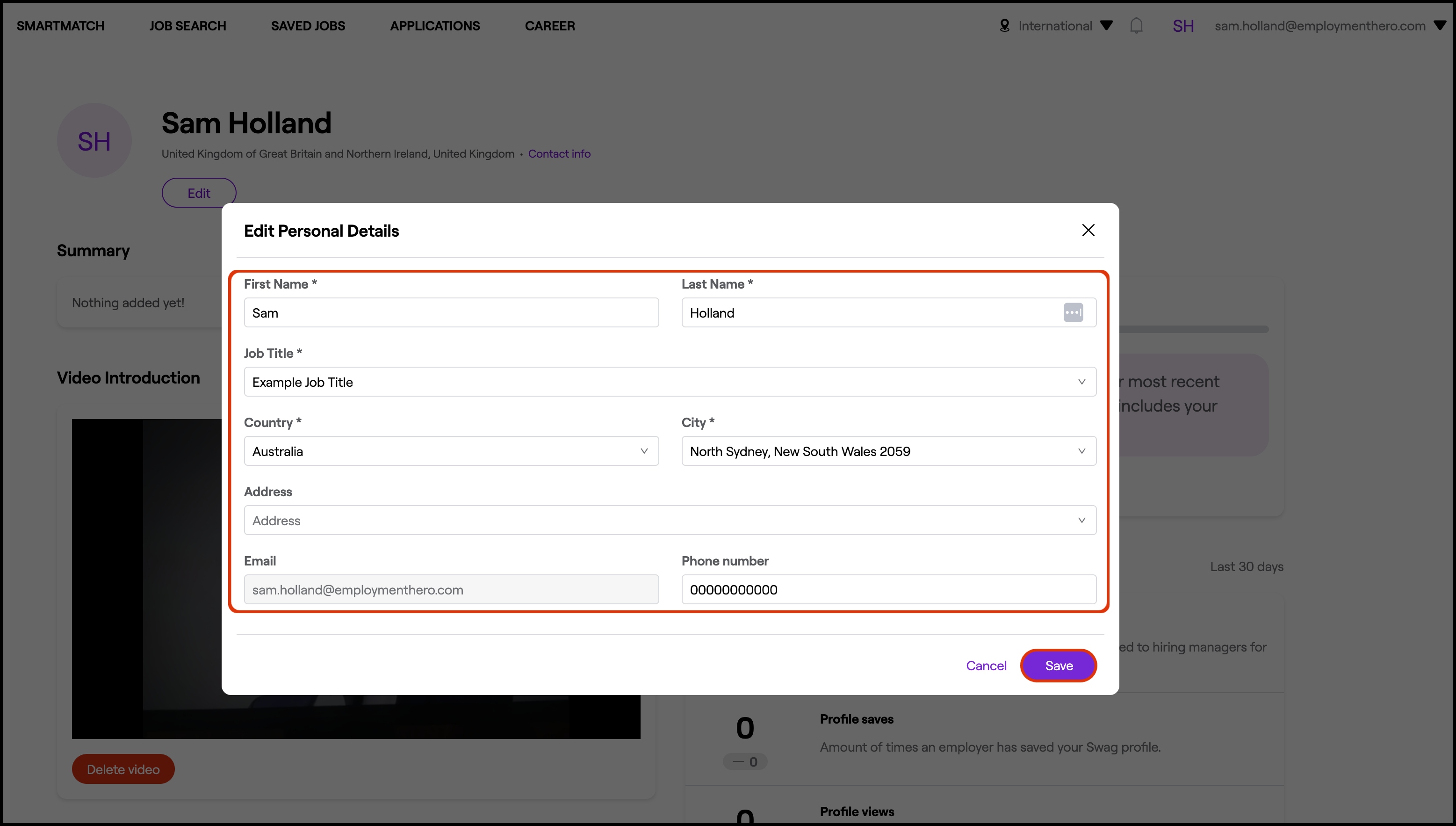
Task: Click the password manager icon in Last Name field
Action: click(x=1073, y=312)
